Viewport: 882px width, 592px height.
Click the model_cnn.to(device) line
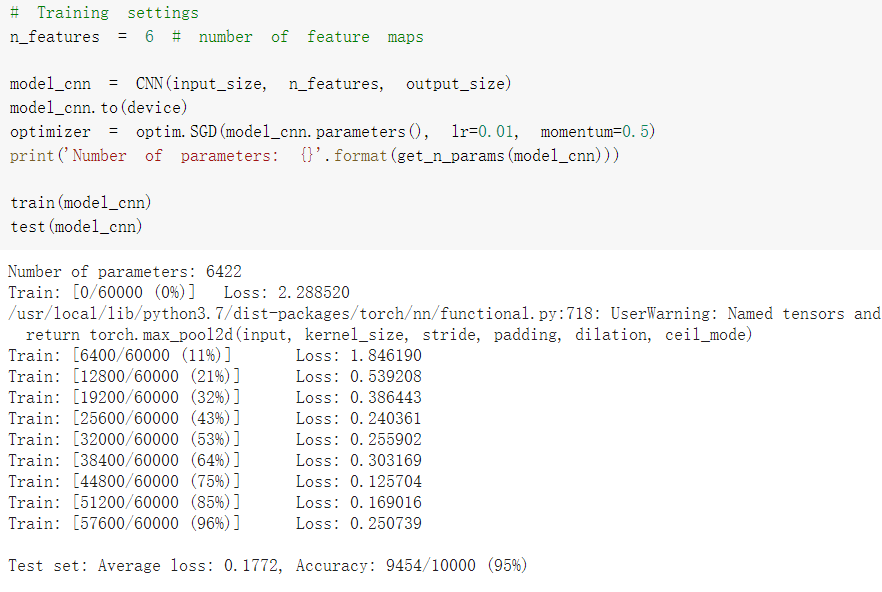pos(98,108)
